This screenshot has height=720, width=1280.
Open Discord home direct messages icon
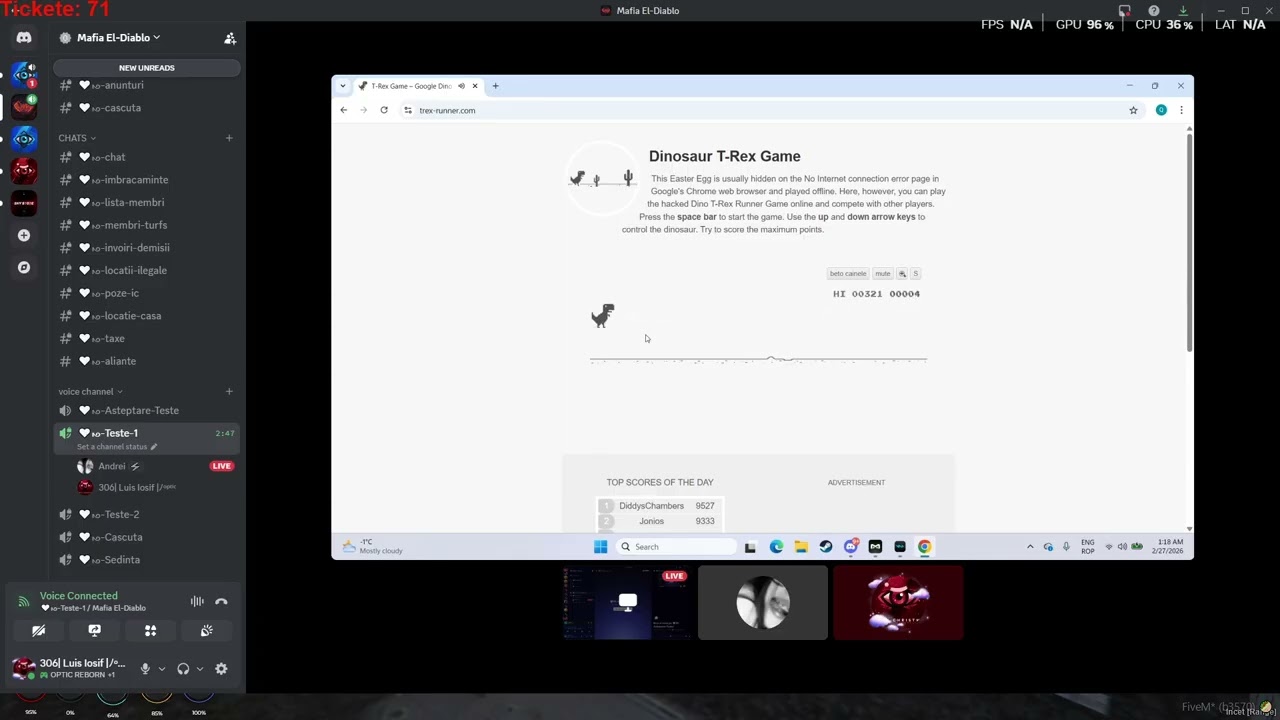pyautogui.click(x=24, y=38)
